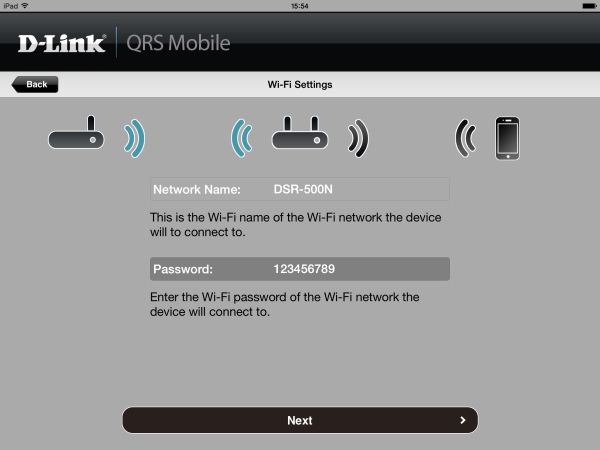The width and height of the screenshot is (600, 450).
Task: Tap the dual-antenna router icon
Action: click(x=300, y=132)
